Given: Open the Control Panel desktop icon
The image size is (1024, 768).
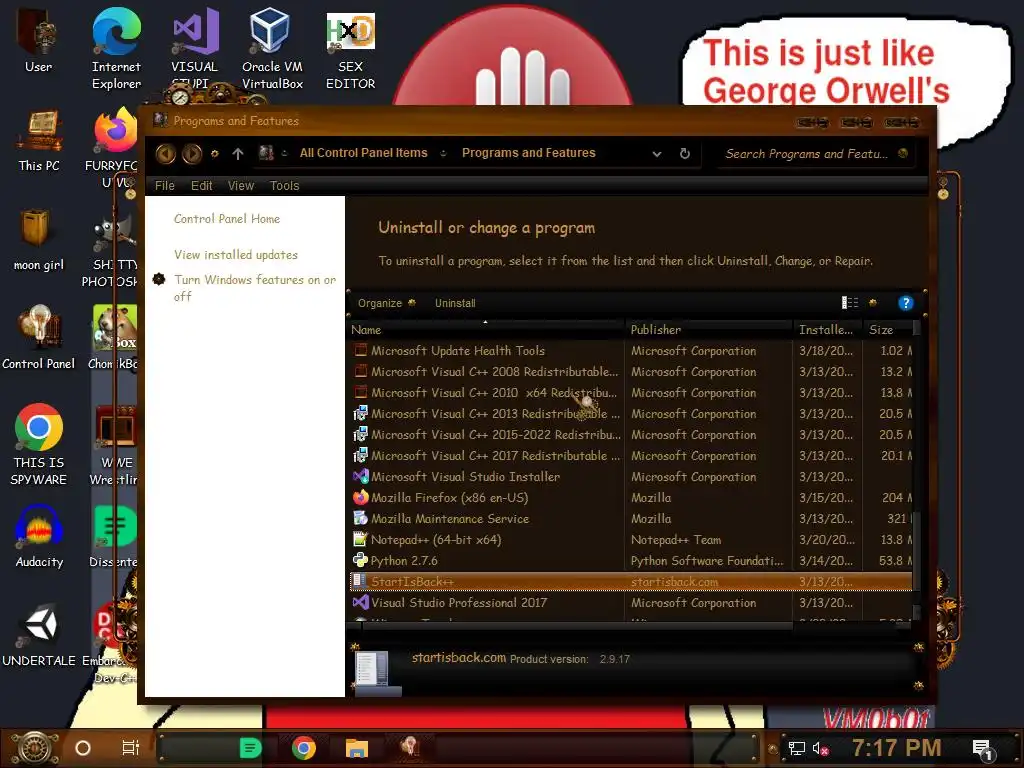Looking at the screenshot, I should (39, 338).
